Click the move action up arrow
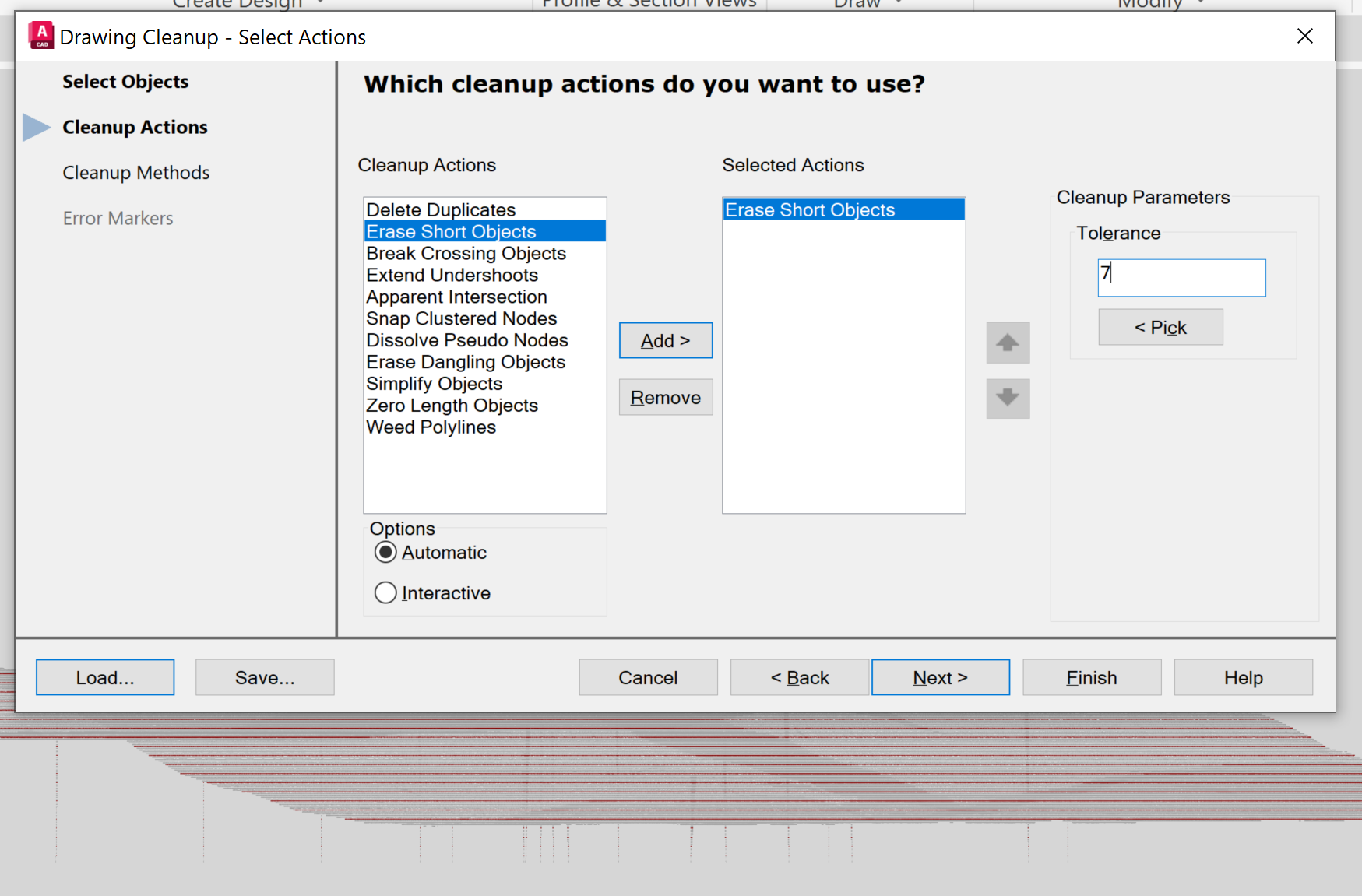Viewport: 1362px width, 896px height. (x=1008, y=343)
